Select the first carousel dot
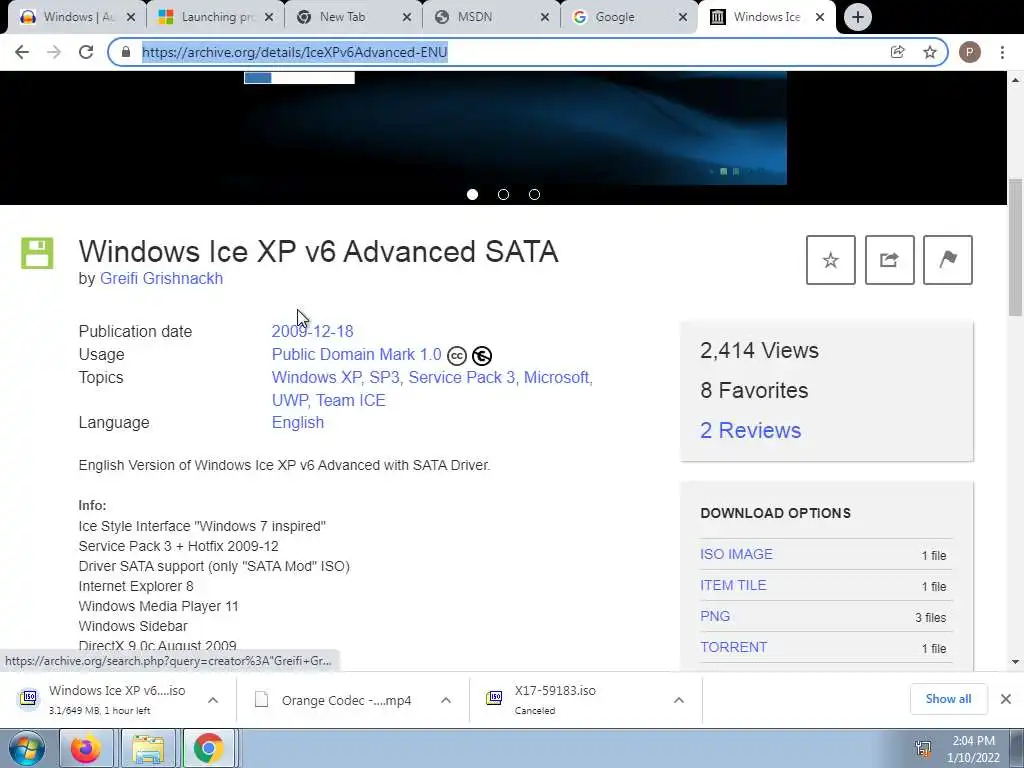Image resolution: width=1024 pixels, height=768 pixels. [x=472, y=195]
